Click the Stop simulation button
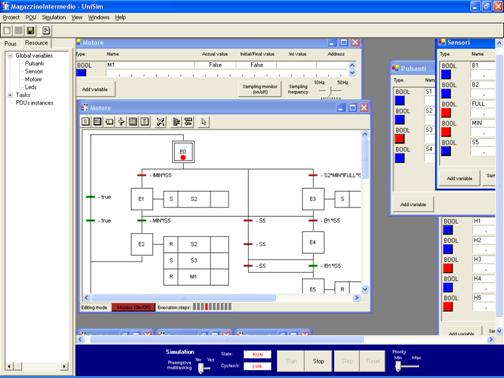The width and height of the screenshot is (504, 378). [x=318, y=361]
